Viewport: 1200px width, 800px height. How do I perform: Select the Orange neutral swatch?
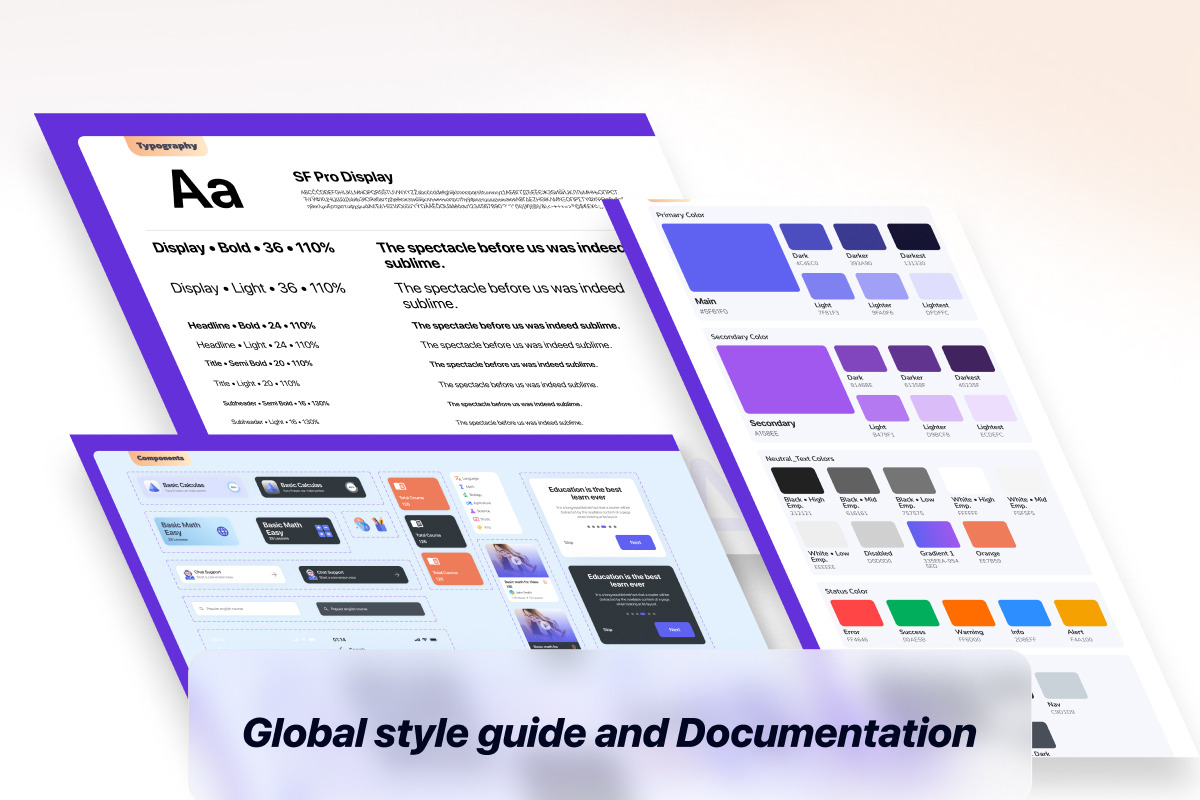click(x=989, y=535)
